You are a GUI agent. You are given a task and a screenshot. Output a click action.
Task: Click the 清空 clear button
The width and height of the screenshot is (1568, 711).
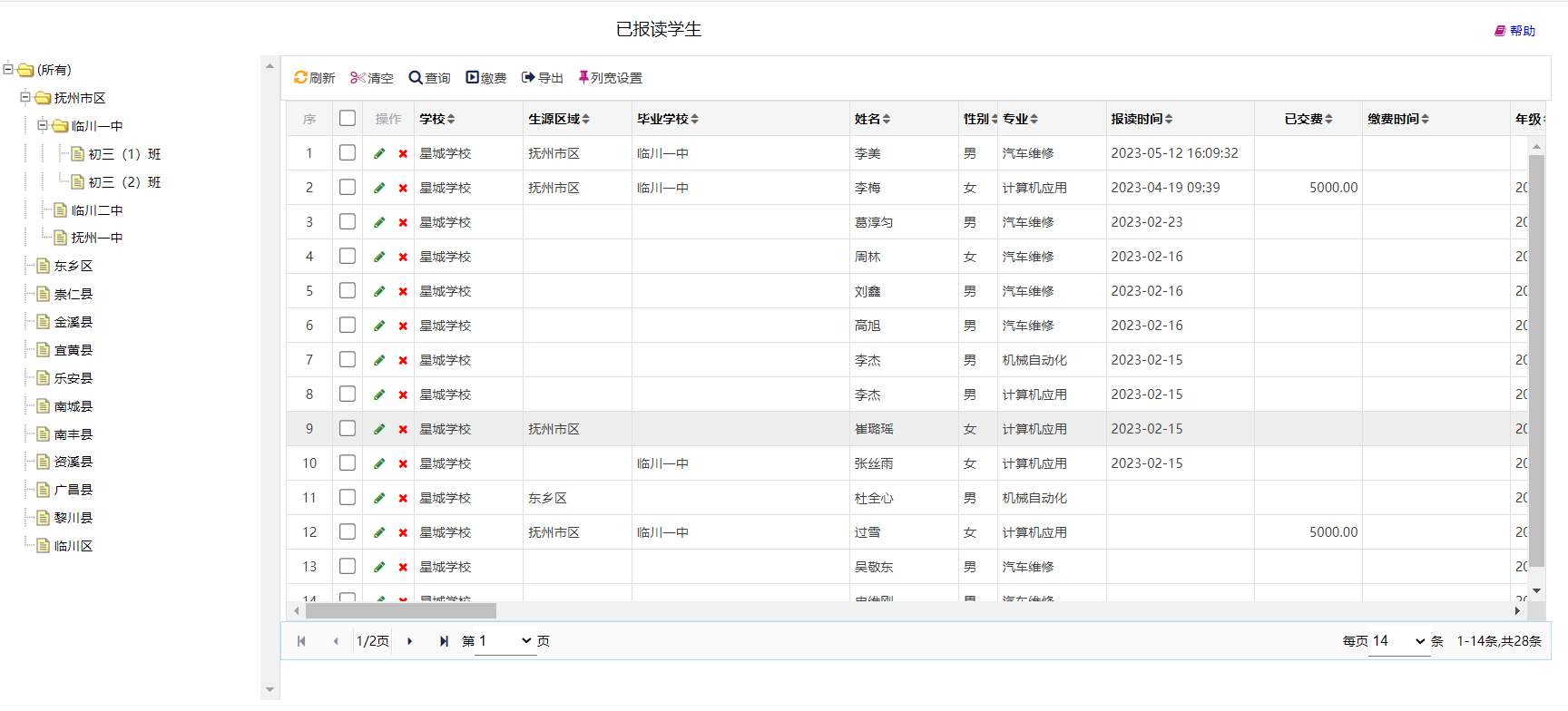pos(372,78)
